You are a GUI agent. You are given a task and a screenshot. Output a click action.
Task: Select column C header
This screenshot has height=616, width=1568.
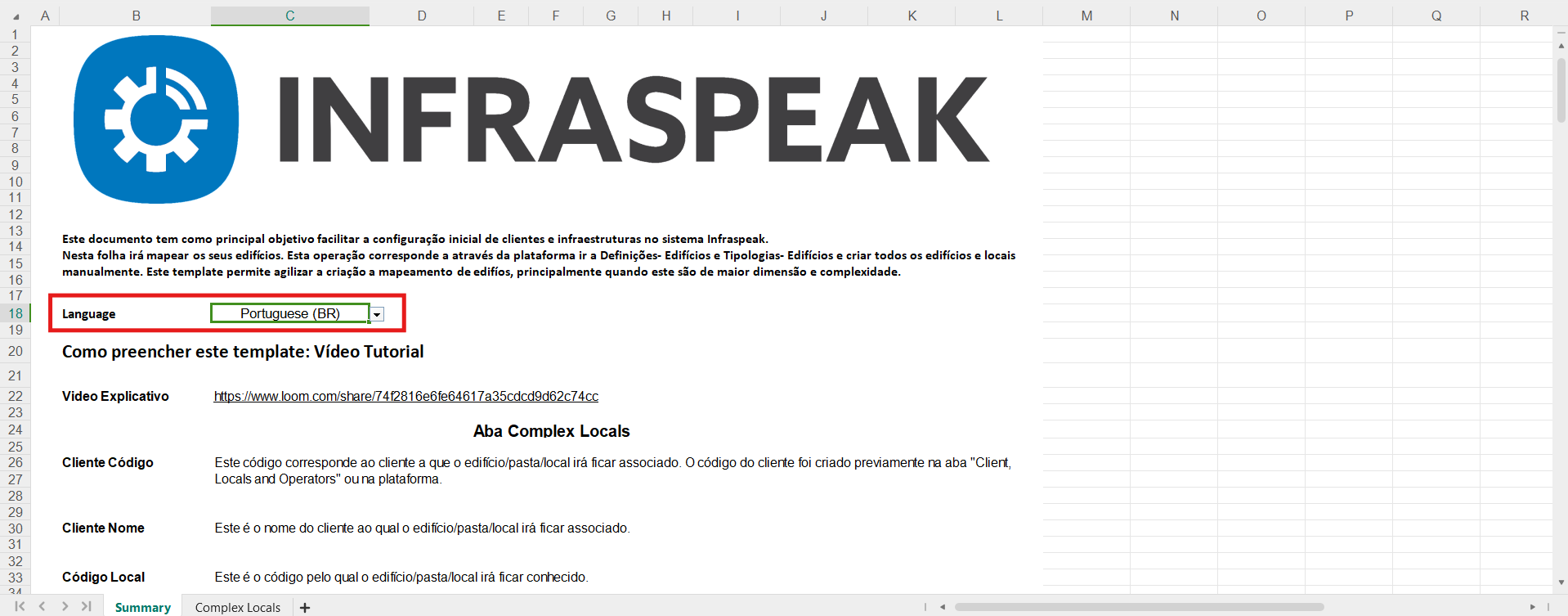[x=290, y=16]
